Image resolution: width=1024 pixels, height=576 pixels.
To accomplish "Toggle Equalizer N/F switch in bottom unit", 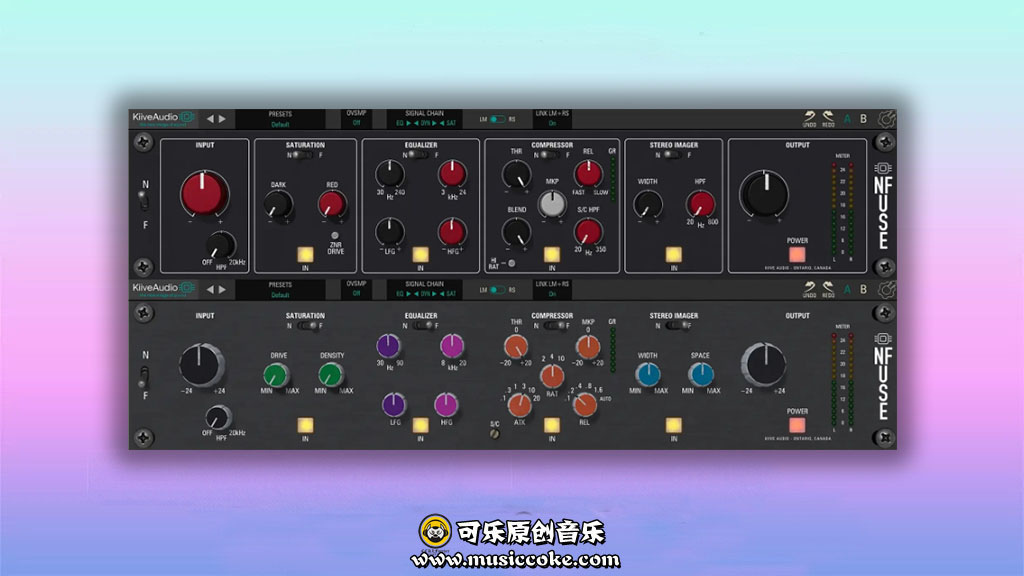I will (423, 326).
